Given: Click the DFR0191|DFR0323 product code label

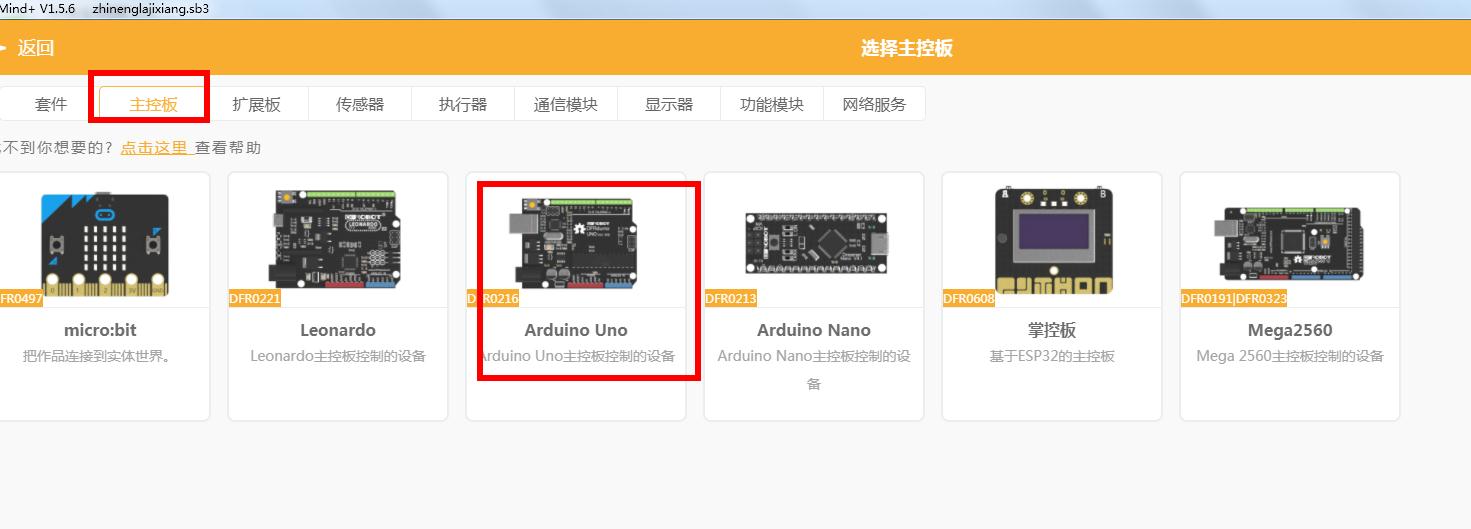Looking at the screenshot, I should (1234, 299).
